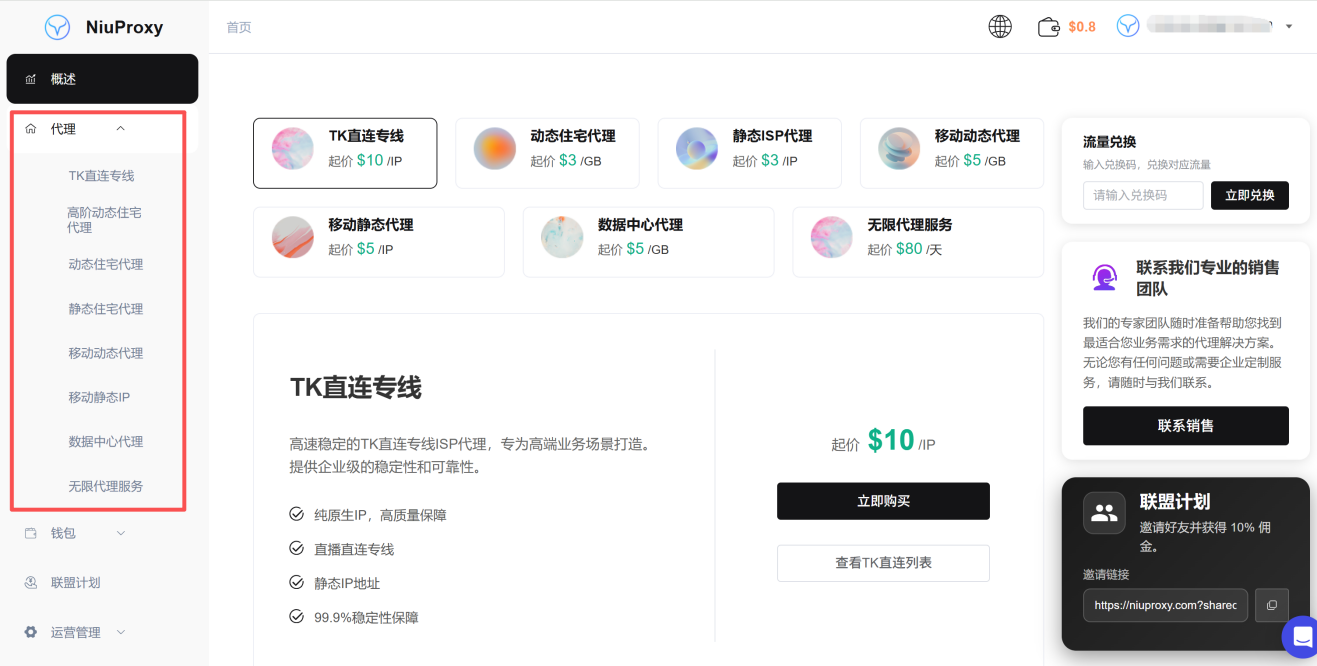
Task: Select the 移动动态代理 product card title
Action: pos(977,136)
